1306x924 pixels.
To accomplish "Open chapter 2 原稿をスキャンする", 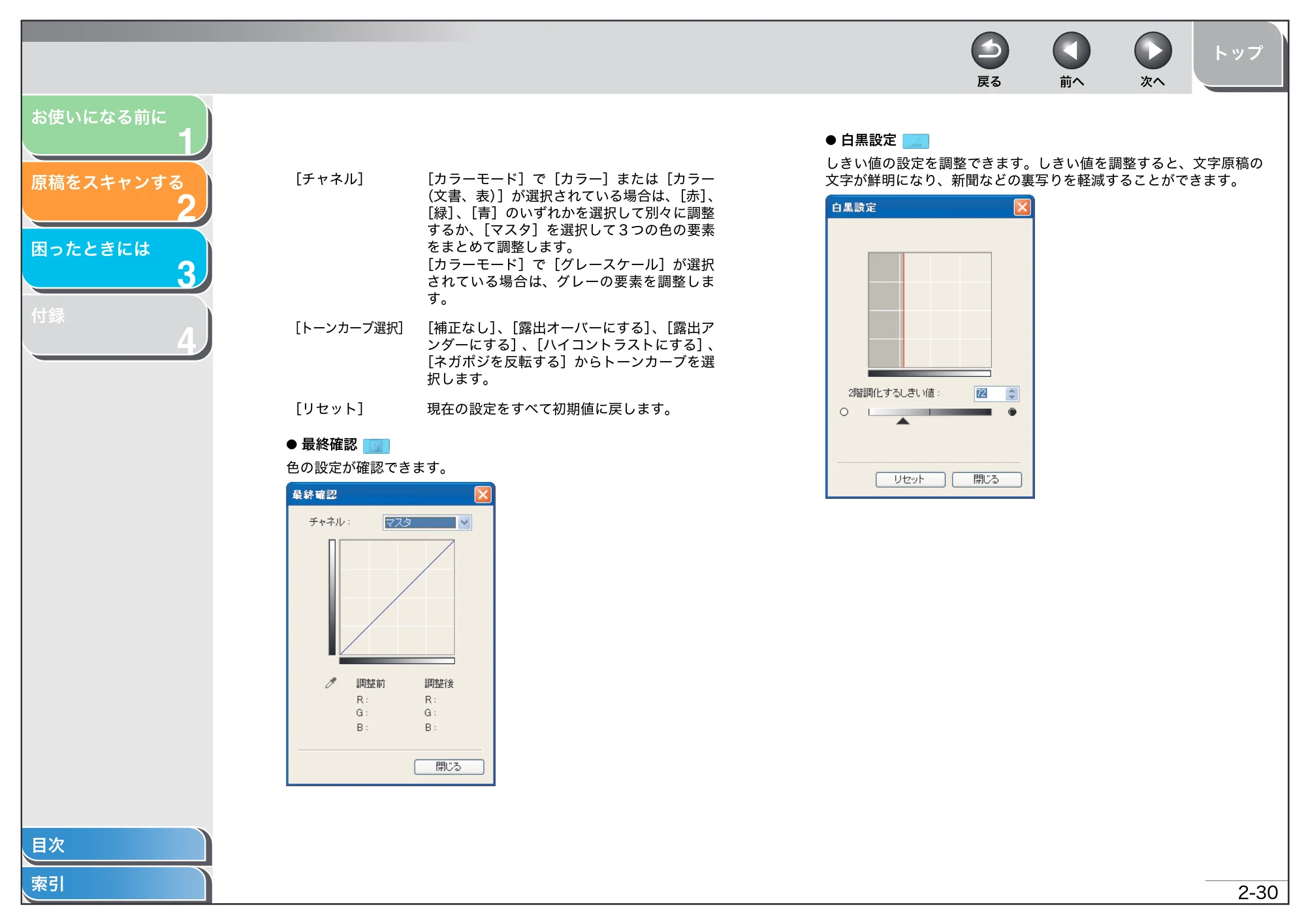I will [115, 192].
